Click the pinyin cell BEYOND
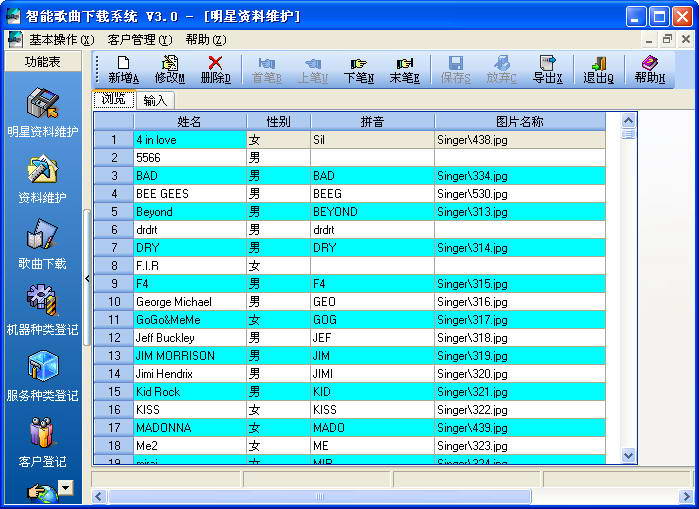The height and width of the screenshot is (509, 699). pyautogui.click(x=373, y=212)
